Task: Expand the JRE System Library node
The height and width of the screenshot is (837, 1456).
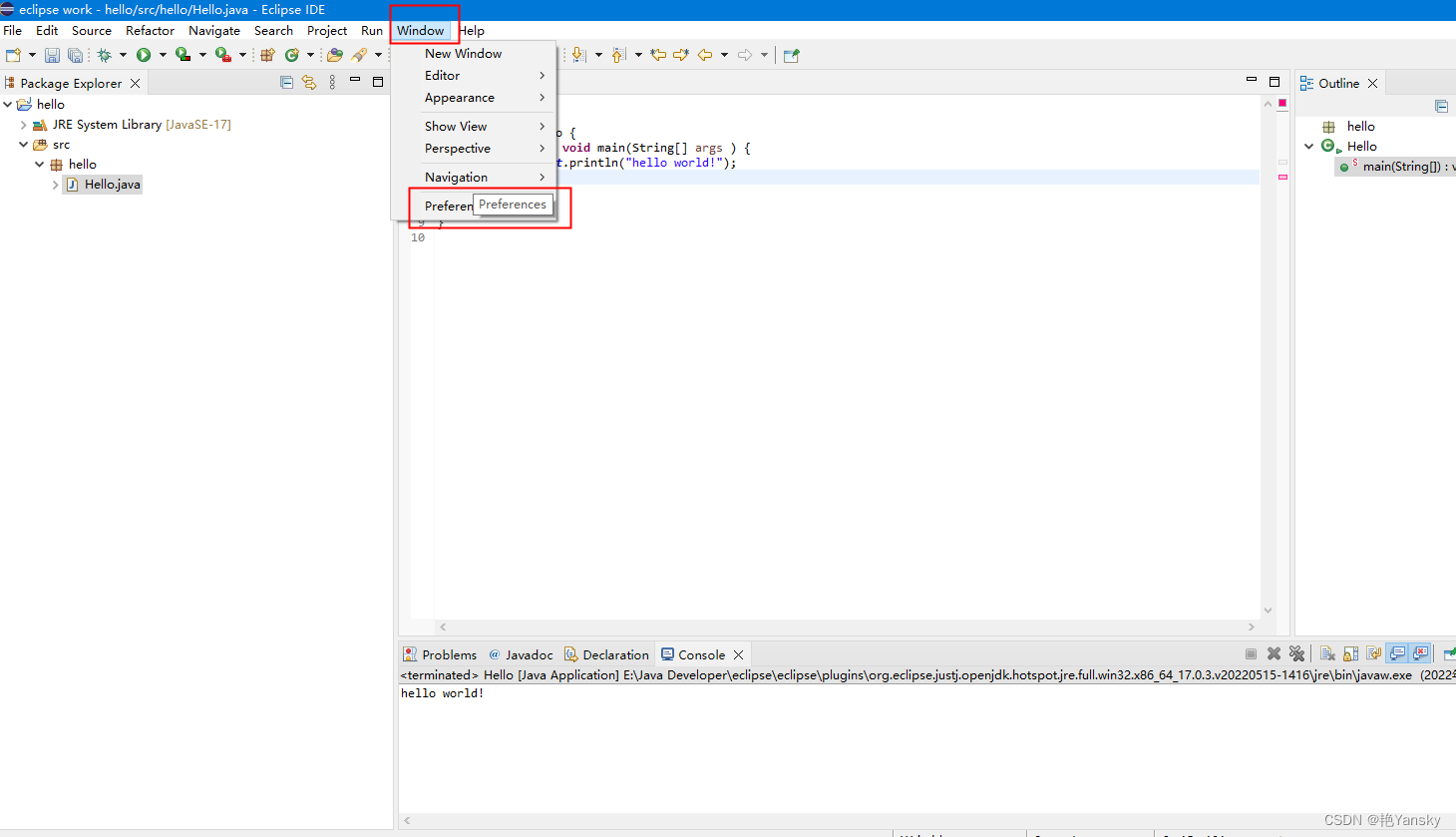Action: point(22,124)
